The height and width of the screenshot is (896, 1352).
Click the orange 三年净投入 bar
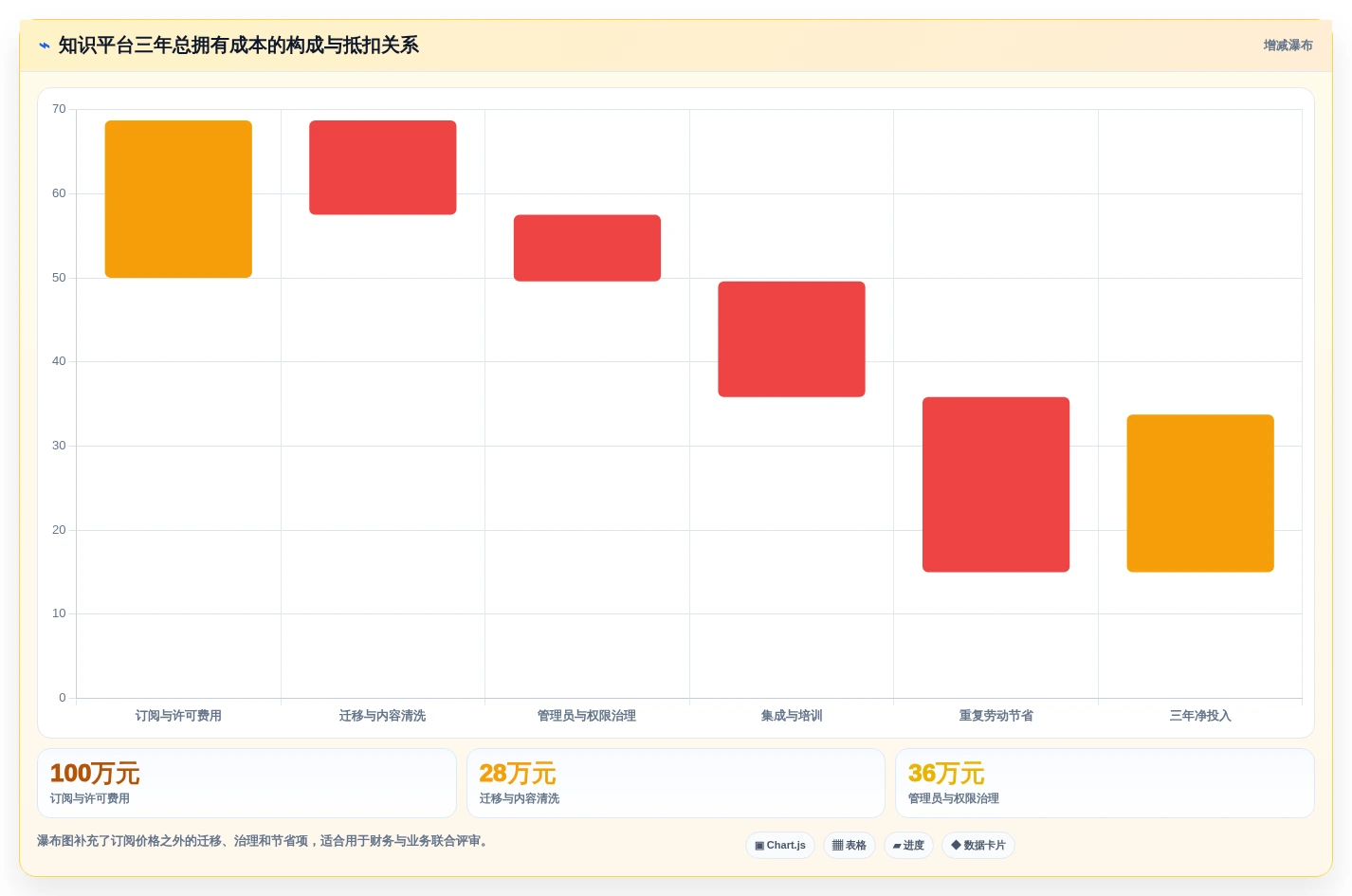[x=1200, y=493]
